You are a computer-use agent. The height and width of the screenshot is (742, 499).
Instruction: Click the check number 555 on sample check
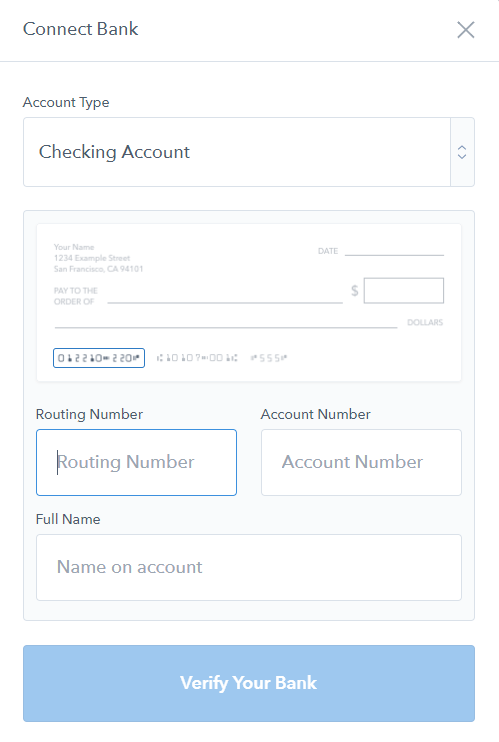point(269,358)
